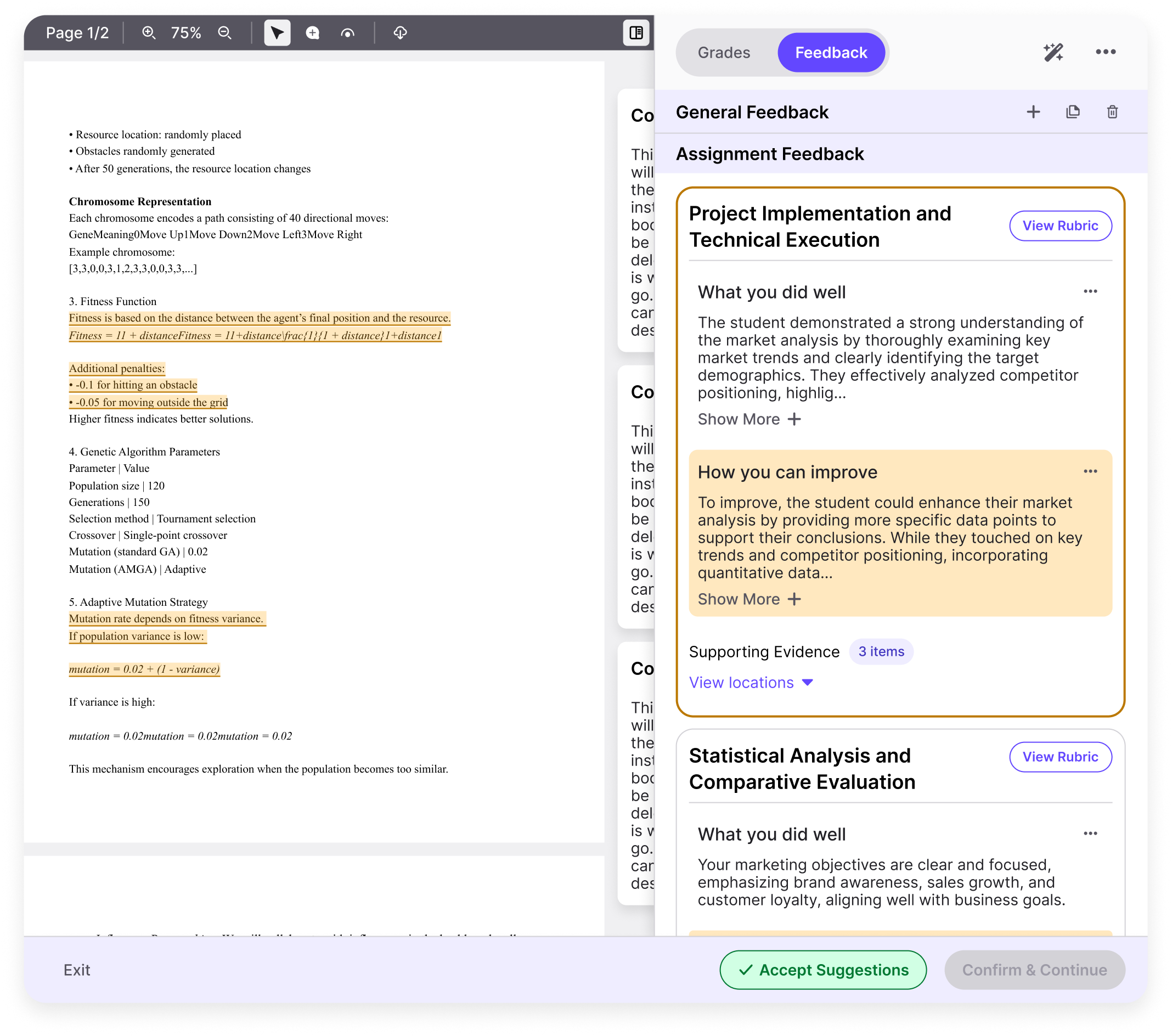1172x1036 pixels.
Task: Click highlighted 'Mutation rate depends on fitness variance.'
Action: click(x=167, y=618)
